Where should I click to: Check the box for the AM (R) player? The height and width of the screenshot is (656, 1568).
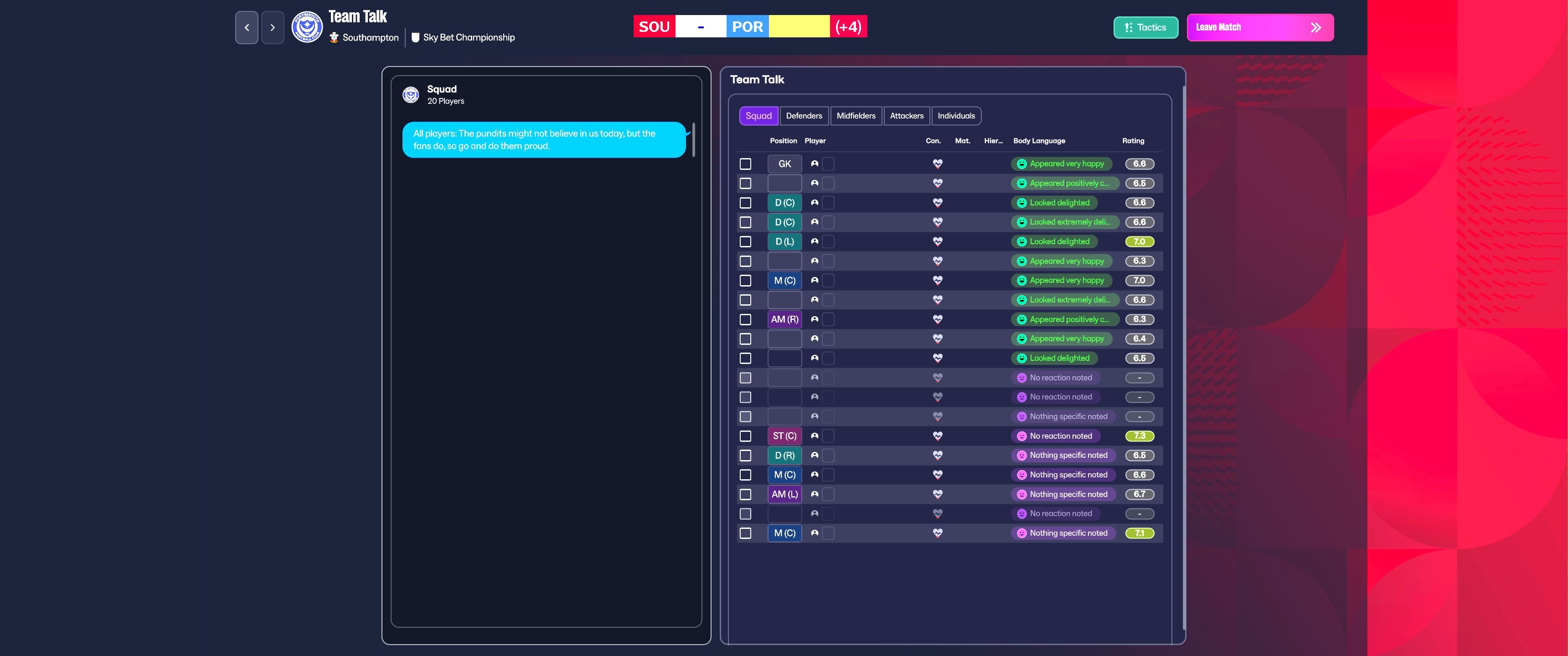[x=745, y=319]
